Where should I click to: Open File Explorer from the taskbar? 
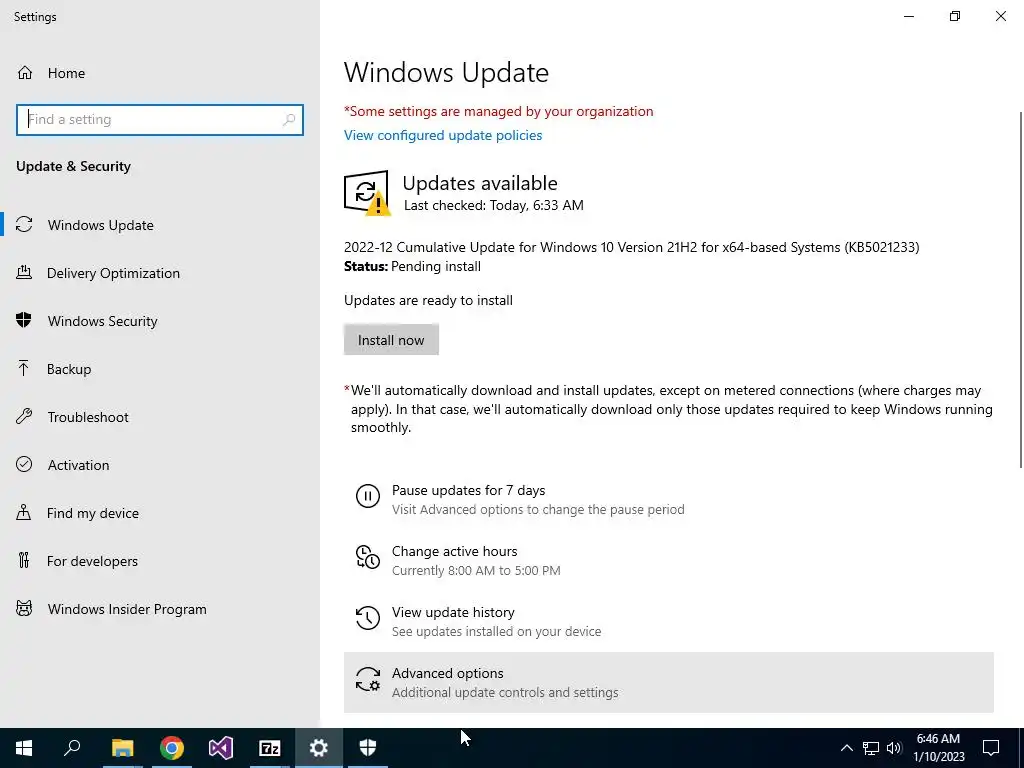tap(122, 748)
